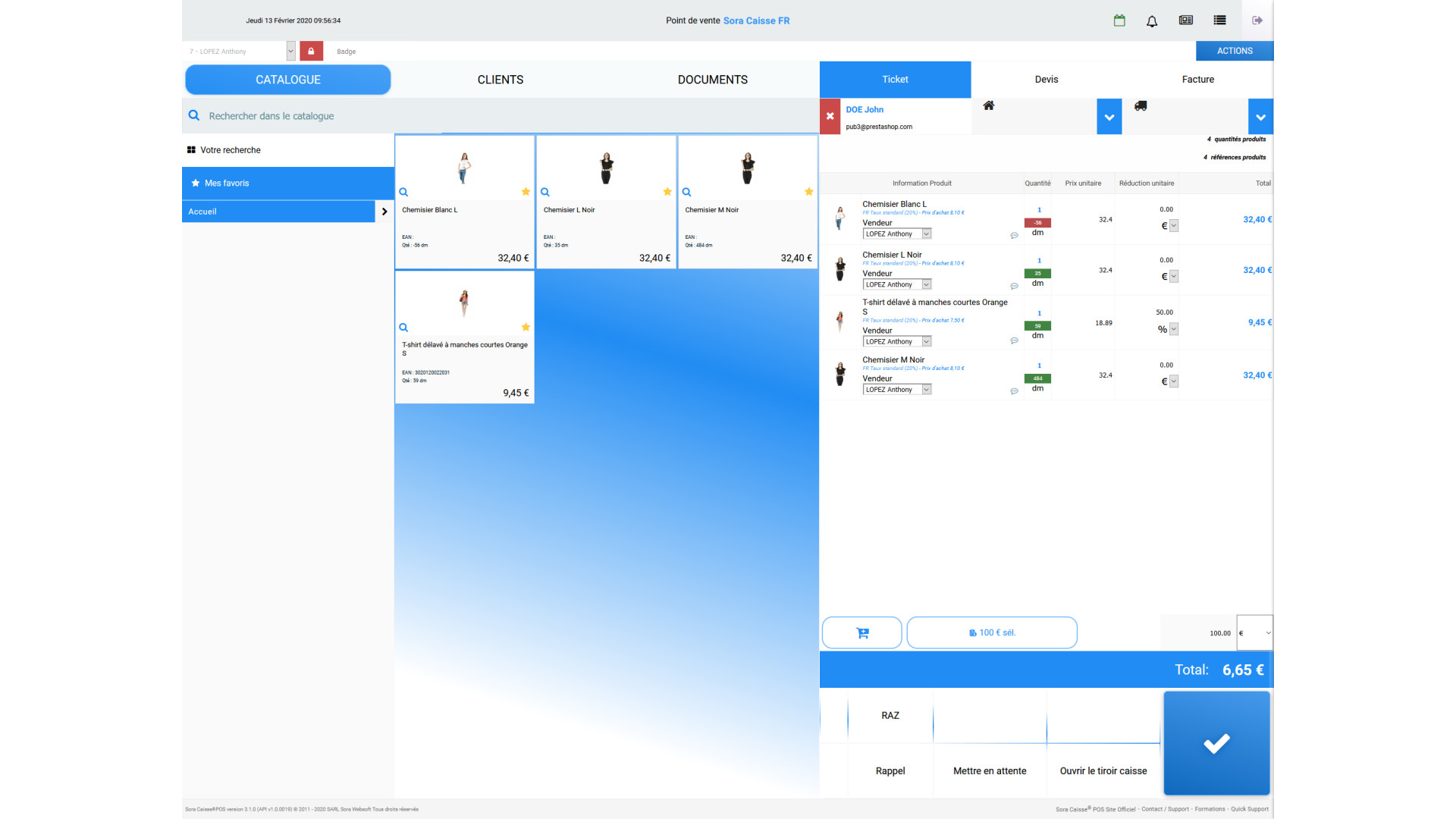Toggle favorite star on T-shirt Orange S card

click(x=526, y=327)
